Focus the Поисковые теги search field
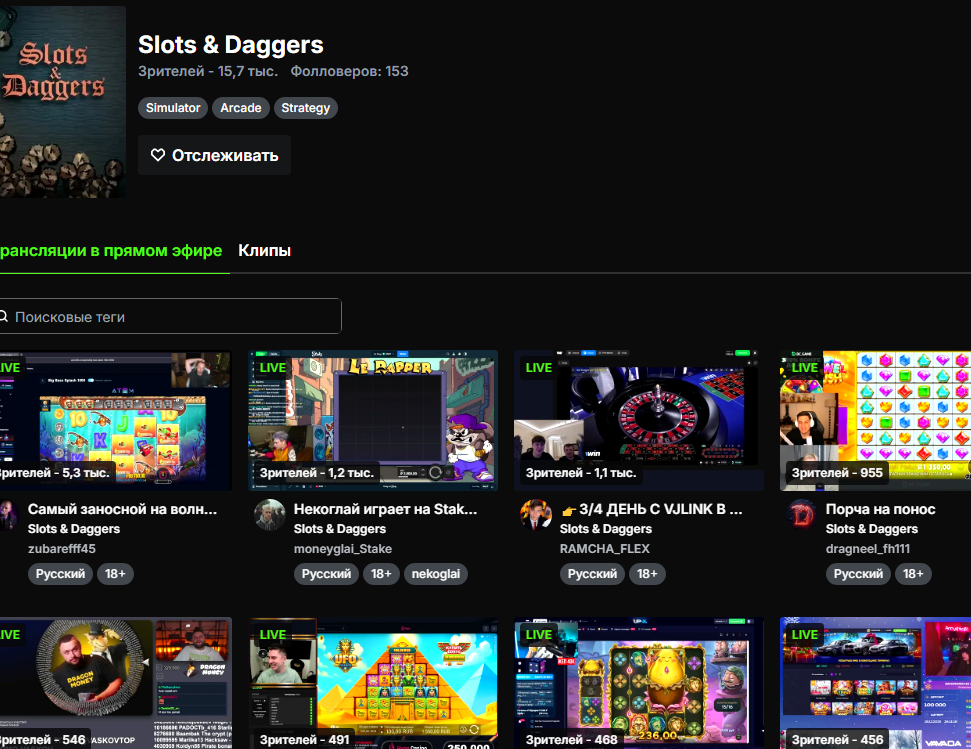Screen dimensions: 971x749 [x=170, y=316]
